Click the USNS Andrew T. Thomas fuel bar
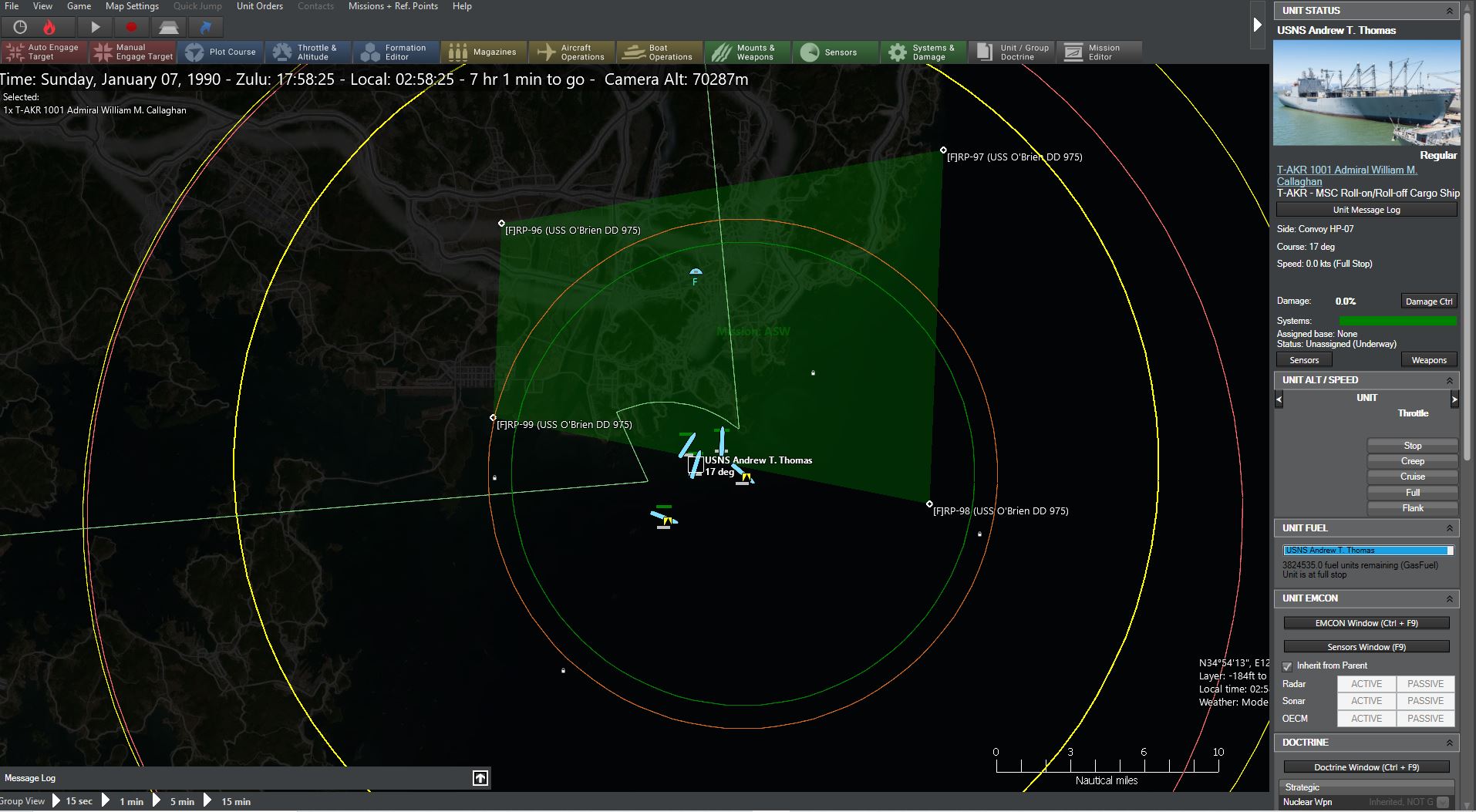This screenshot has width=1476, height=812. [x=1368, y=551]
